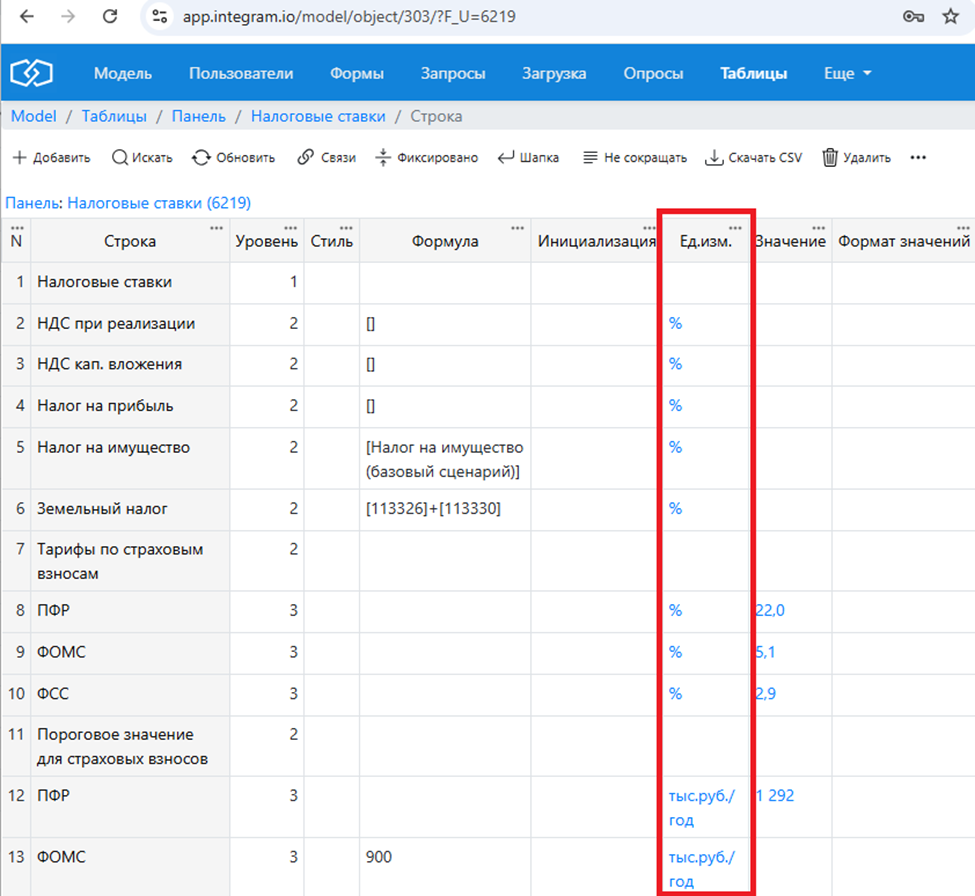Toggle the Не сокращать text option

coord(590,158)
